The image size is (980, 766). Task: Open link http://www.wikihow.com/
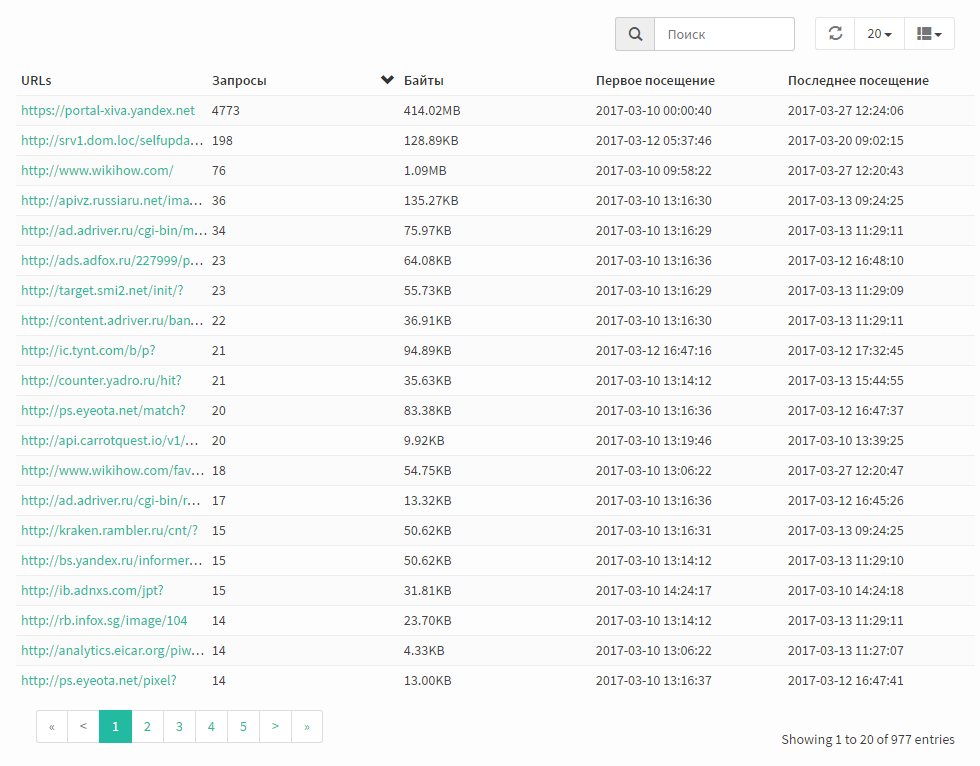tap(98, 171)
